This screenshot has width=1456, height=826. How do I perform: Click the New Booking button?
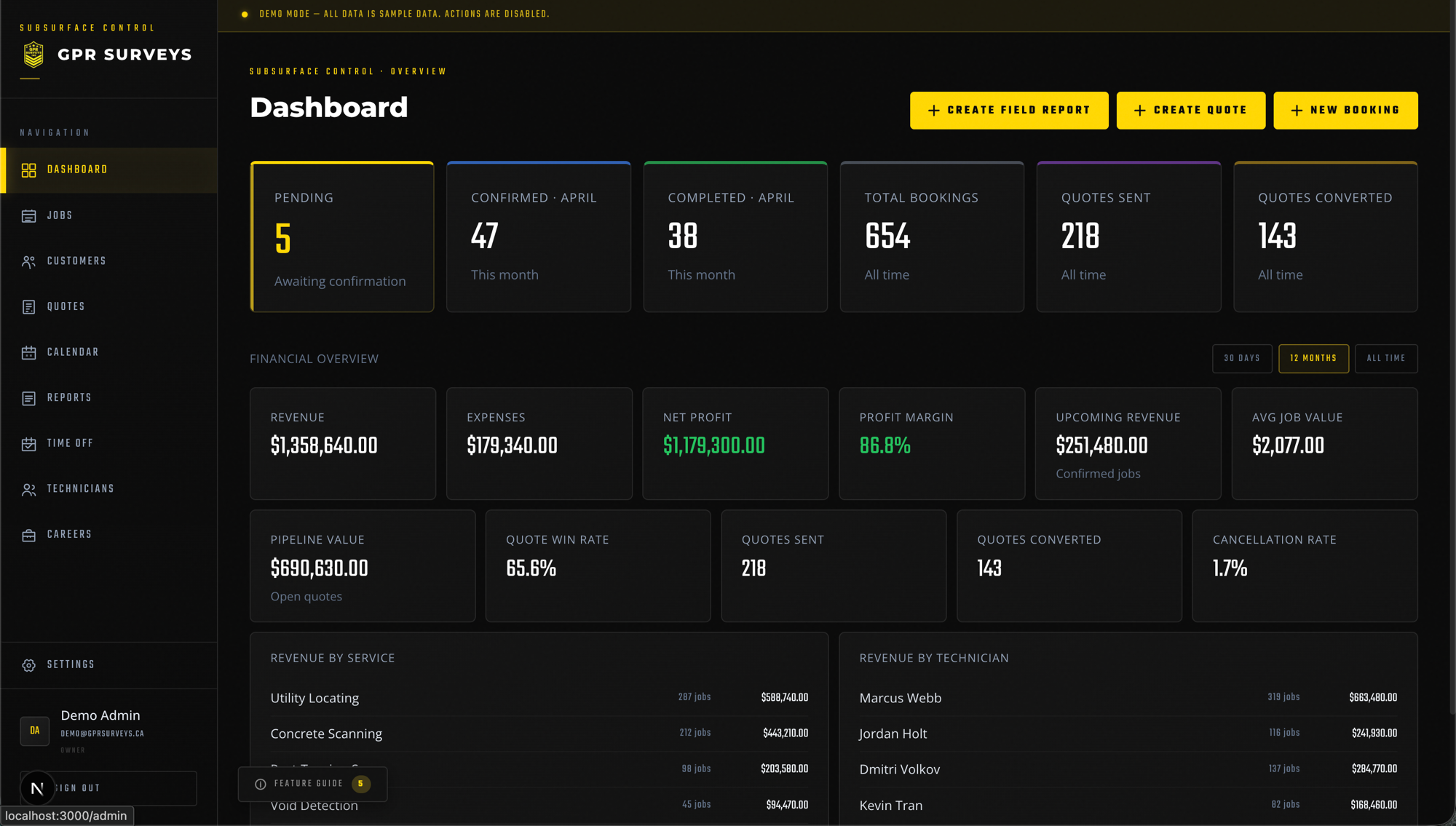click(x=1345, y=111)
